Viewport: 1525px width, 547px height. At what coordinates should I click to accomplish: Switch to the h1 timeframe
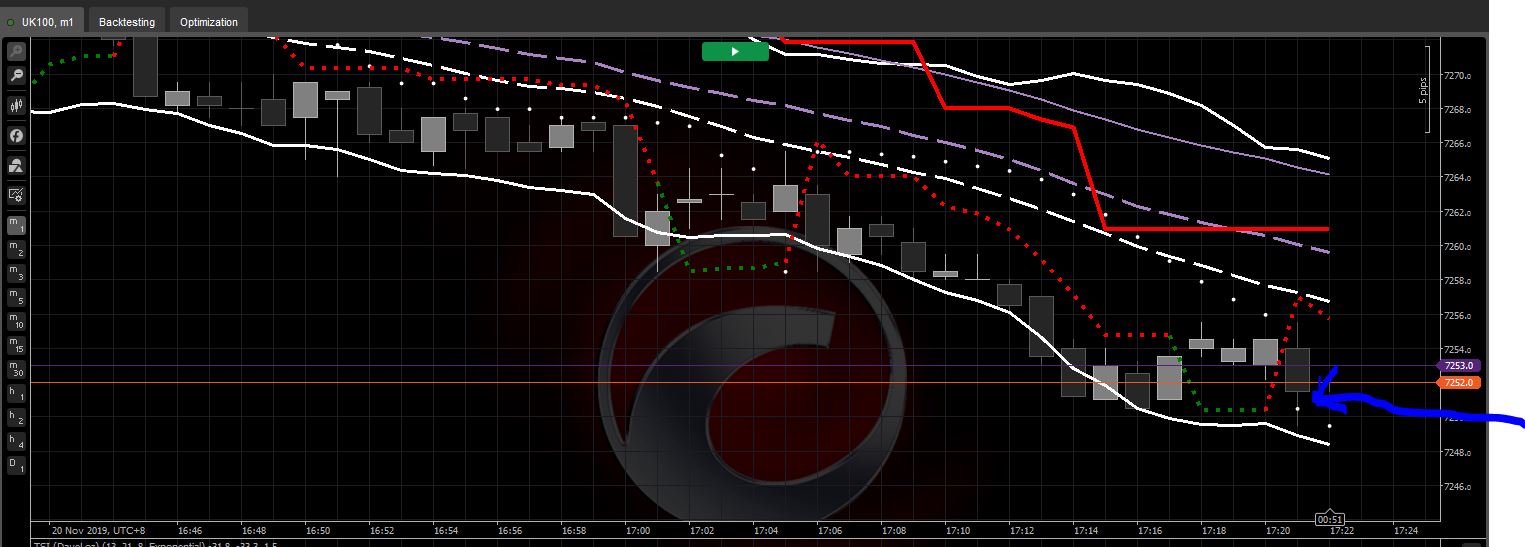pyautogui.click(x=16, y=393)
